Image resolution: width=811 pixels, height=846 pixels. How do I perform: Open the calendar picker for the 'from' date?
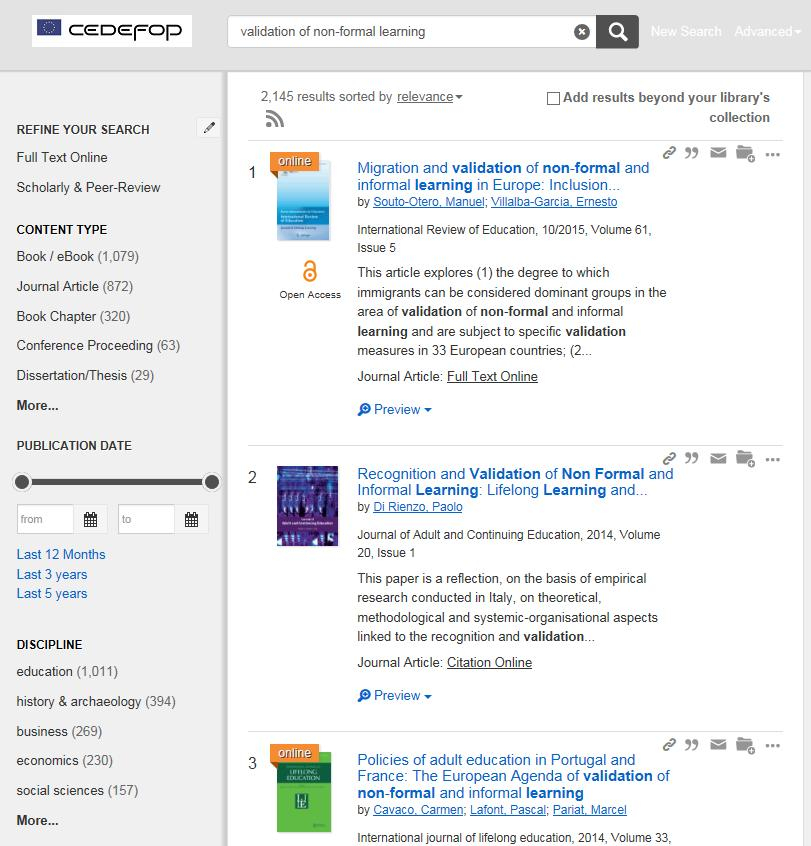[x=89, y=519]
